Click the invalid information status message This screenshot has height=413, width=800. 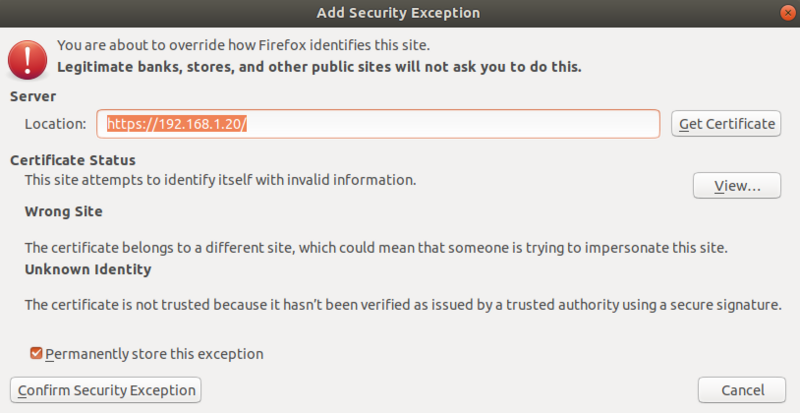220,180
